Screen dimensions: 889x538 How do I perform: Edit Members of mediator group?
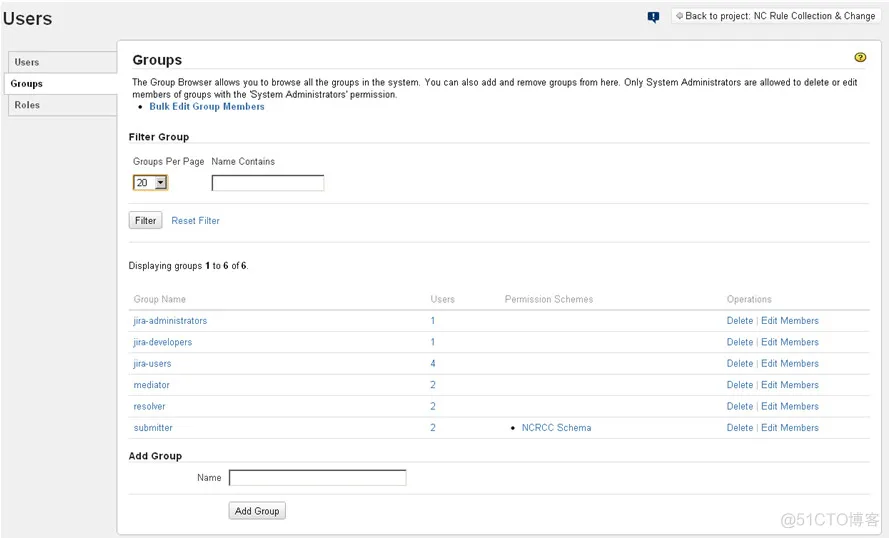tap(790, 385)
